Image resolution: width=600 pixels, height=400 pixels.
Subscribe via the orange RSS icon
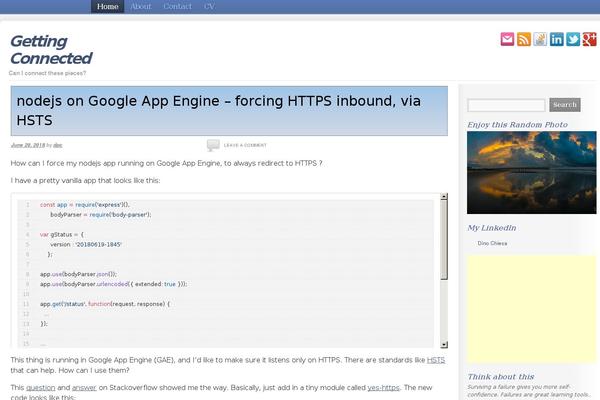pos(524,39)
